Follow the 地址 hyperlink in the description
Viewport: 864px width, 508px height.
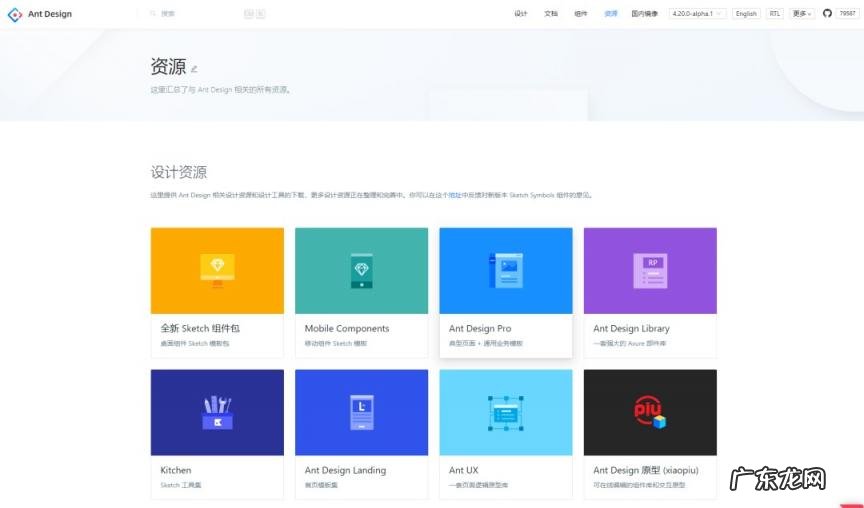(x=455, y=195)
